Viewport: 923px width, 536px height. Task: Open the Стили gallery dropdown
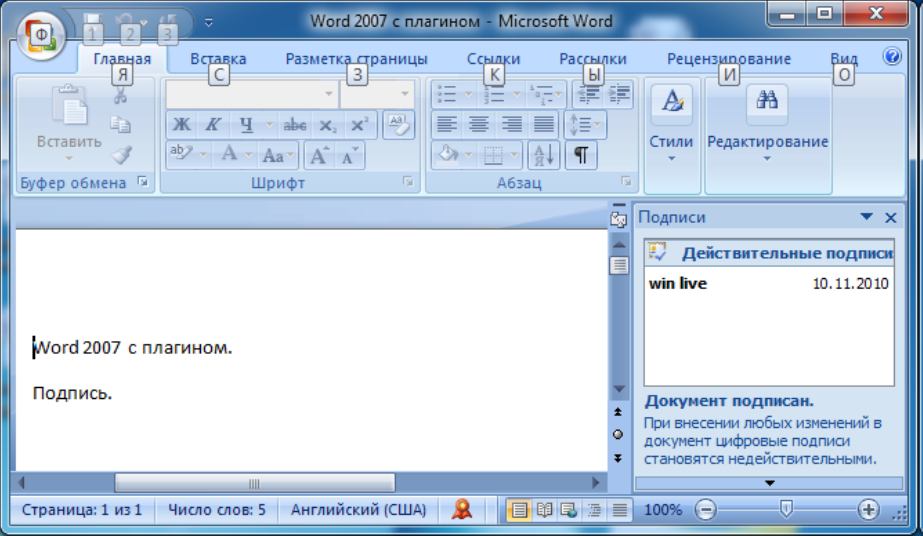tap(672, 136)
